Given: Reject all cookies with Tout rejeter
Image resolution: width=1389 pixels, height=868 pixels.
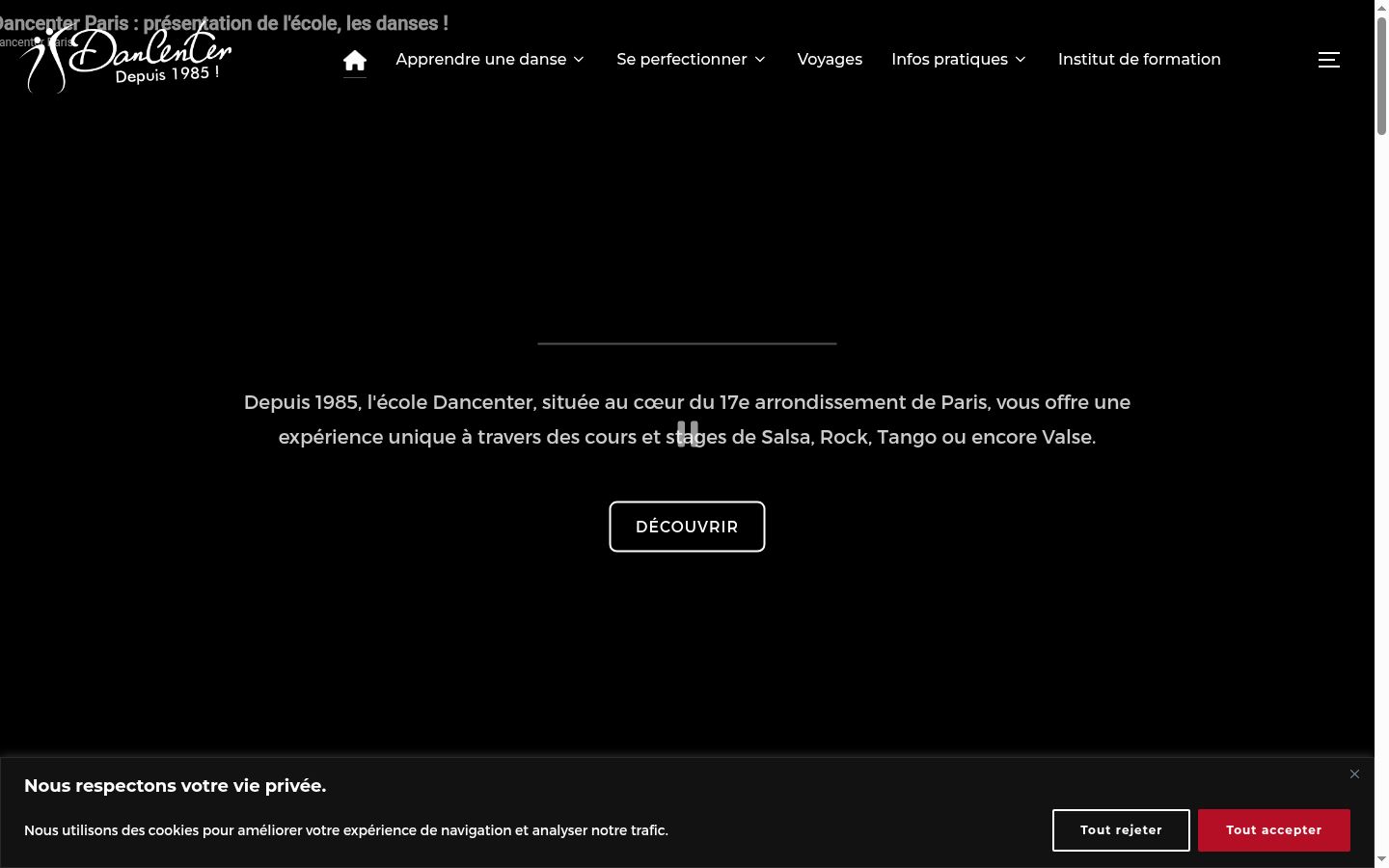Looking at the screenshot, I should [x=1121, y=830].
